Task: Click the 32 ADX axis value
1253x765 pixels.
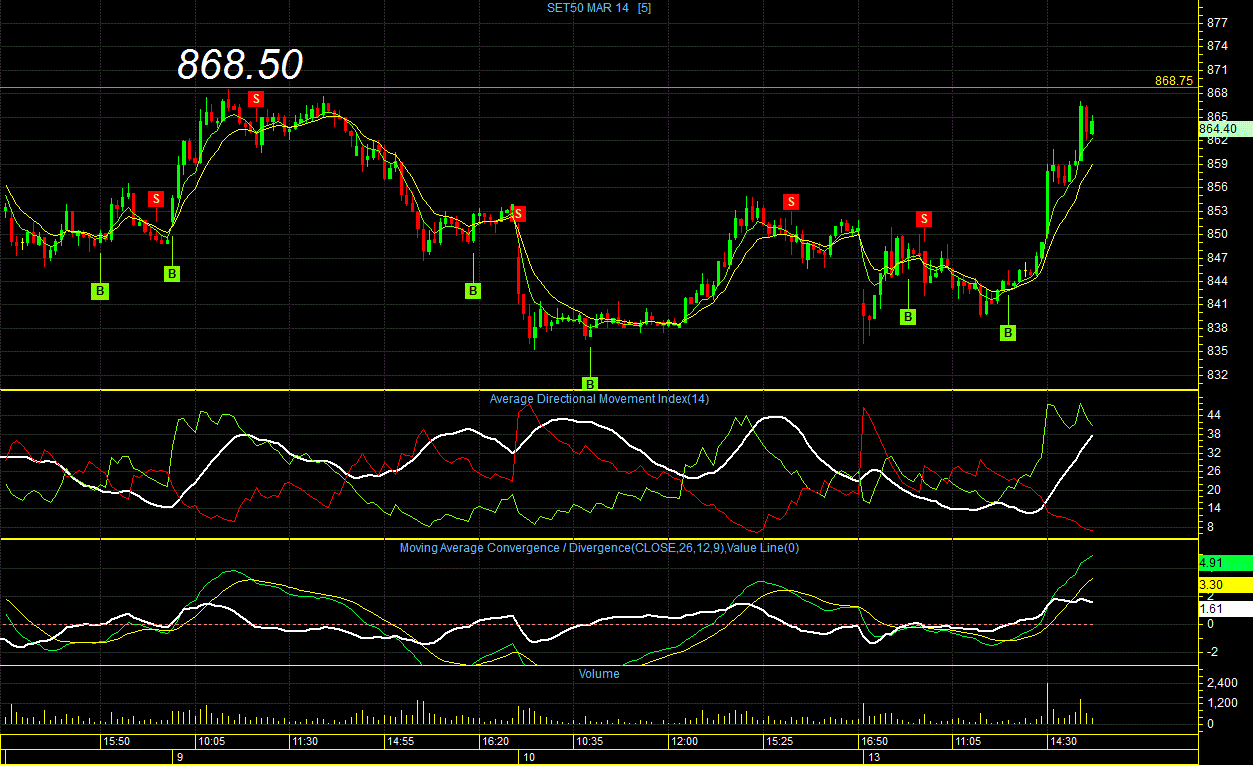Action: [x=1214, y=452]
